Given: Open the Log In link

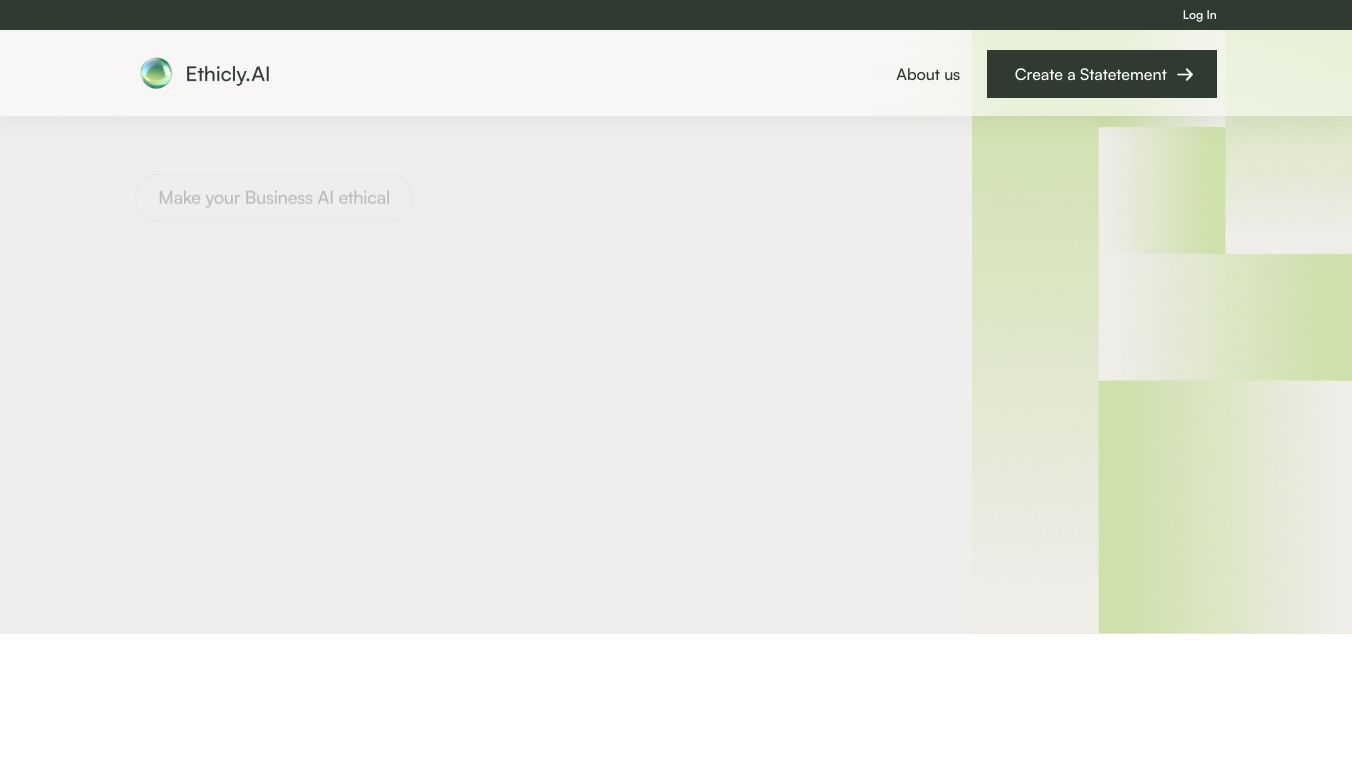Looking at the screenshot, I should pyautogui.click(x=1199, y=15).
